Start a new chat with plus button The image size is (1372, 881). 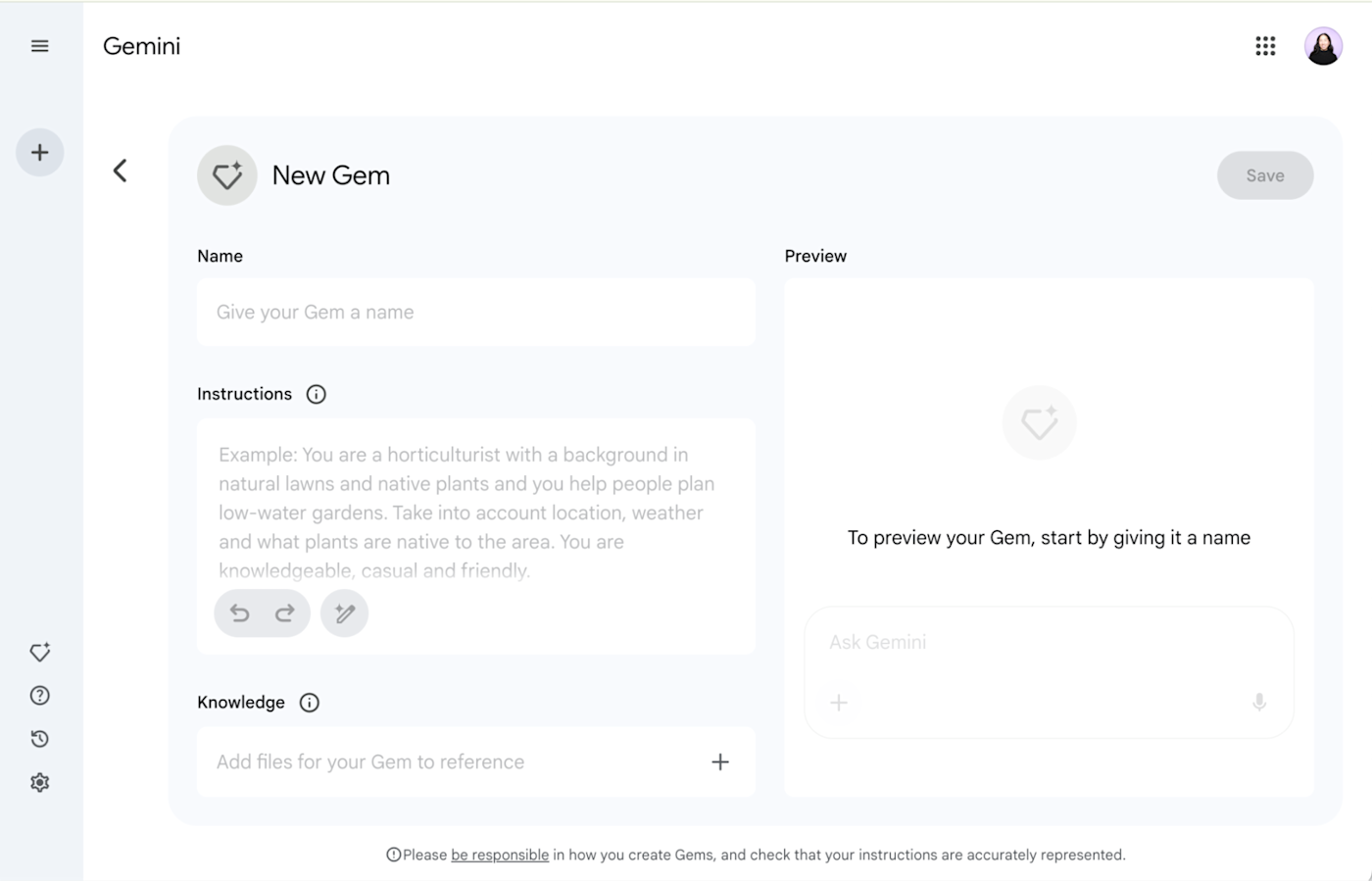(40, 153)
